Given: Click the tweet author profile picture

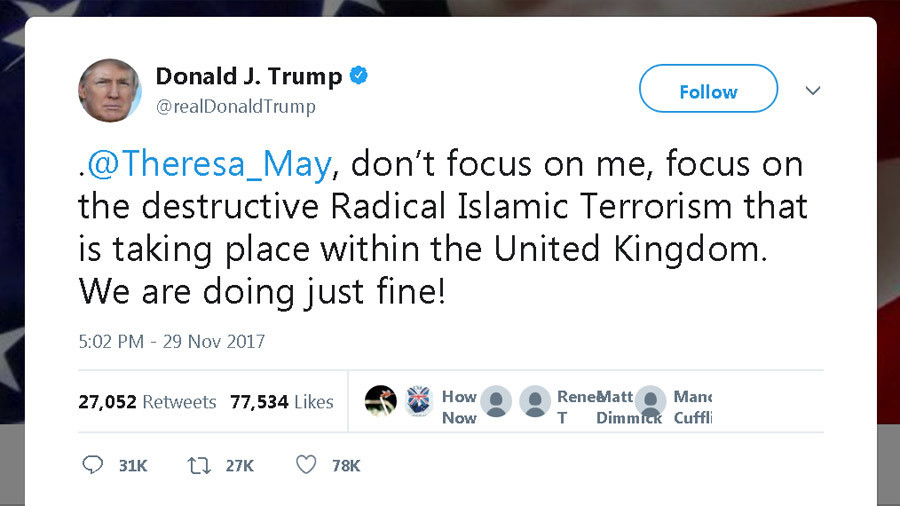Looking at the screenshot, I should click(x=110, y=90).
